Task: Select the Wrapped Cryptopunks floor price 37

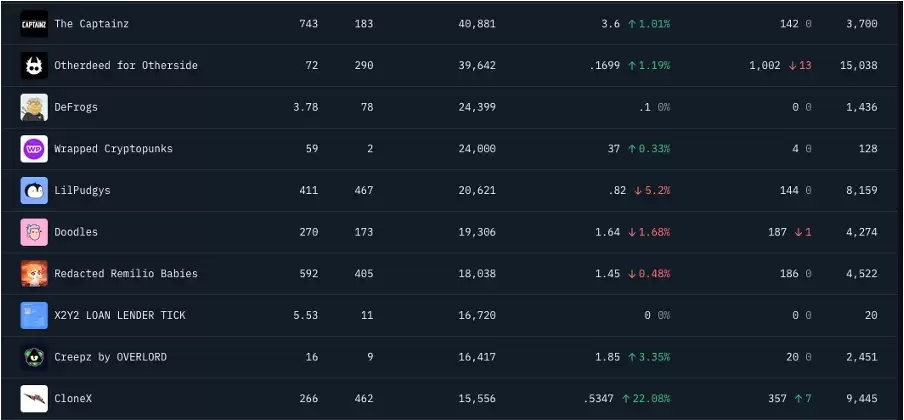Action: [x=613, y=149]
